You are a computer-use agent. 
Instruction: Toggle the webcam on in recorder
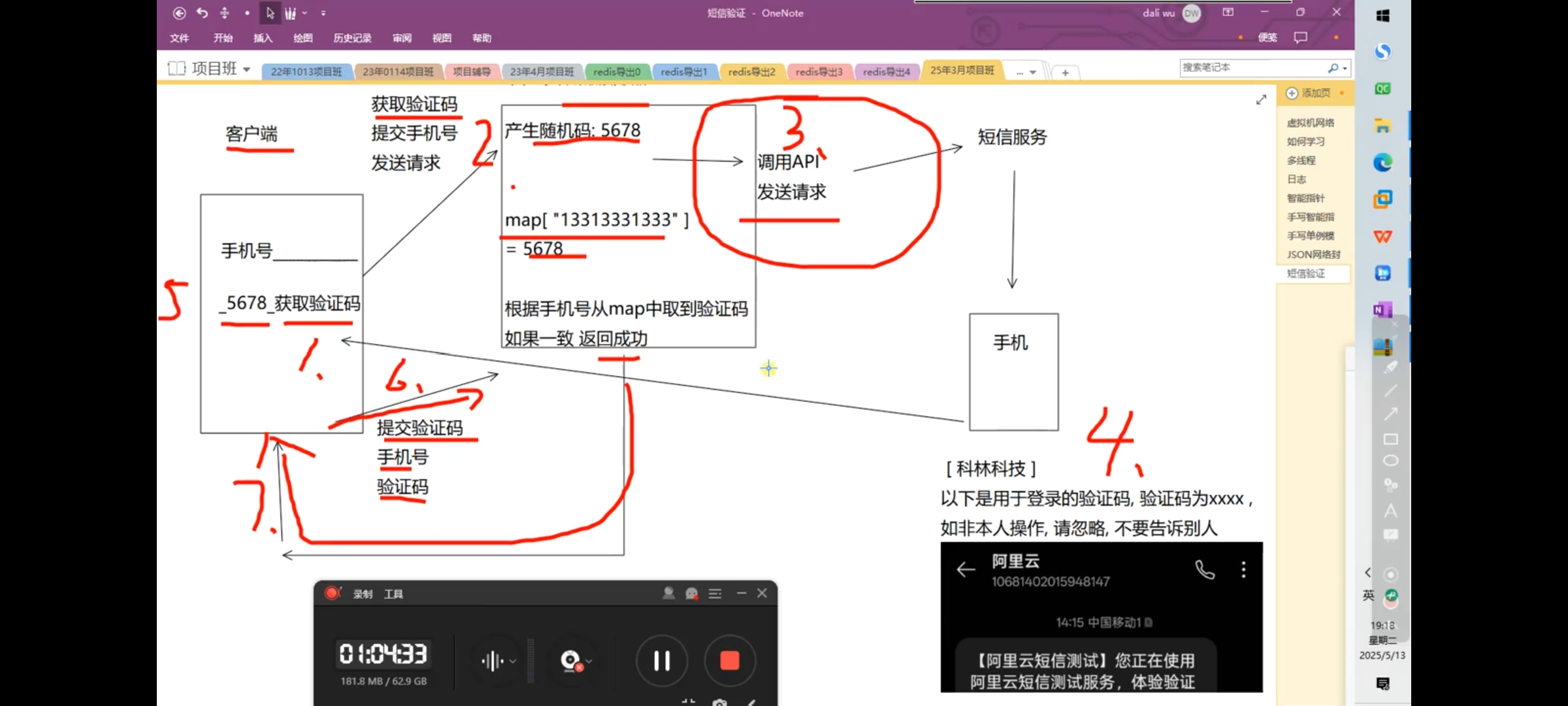pos(570,661)
